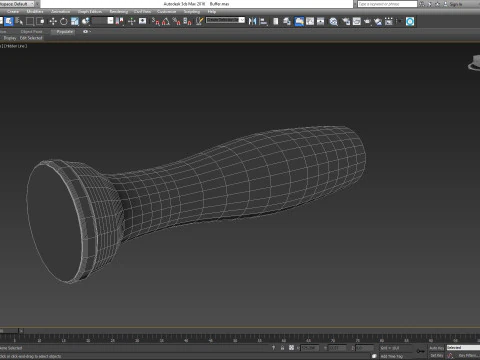Click the Z coordinate field
The height and width of the screenshot is (360, 480).
pyautogui.click(x=365, y=348)
